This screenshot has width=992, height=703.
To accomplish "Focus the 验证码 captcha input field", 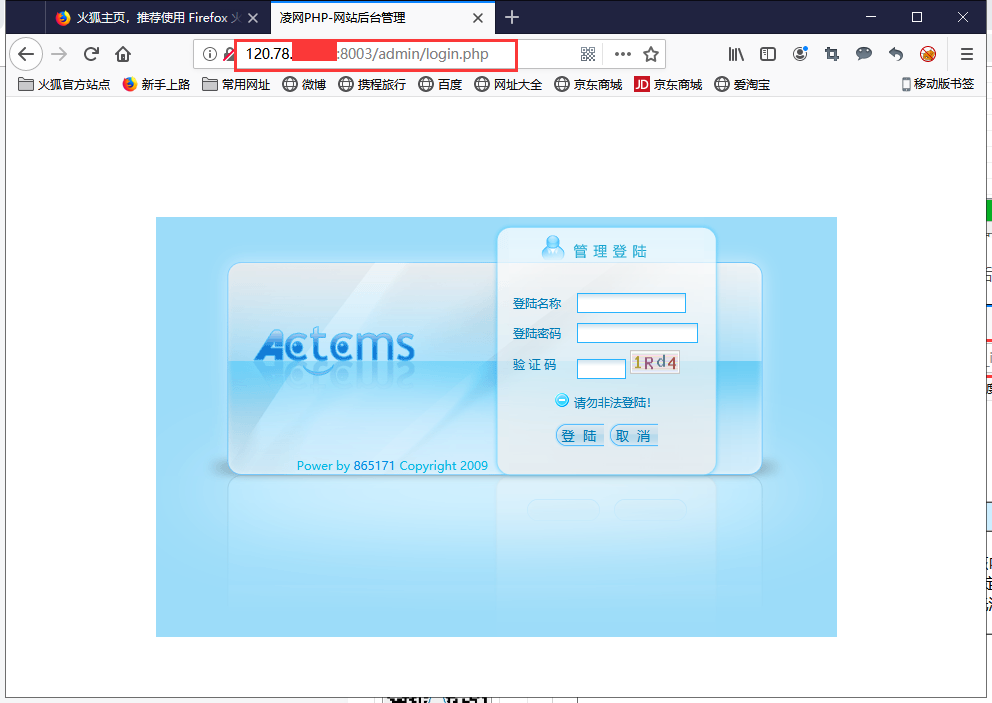I will click(x=601, y=369).
